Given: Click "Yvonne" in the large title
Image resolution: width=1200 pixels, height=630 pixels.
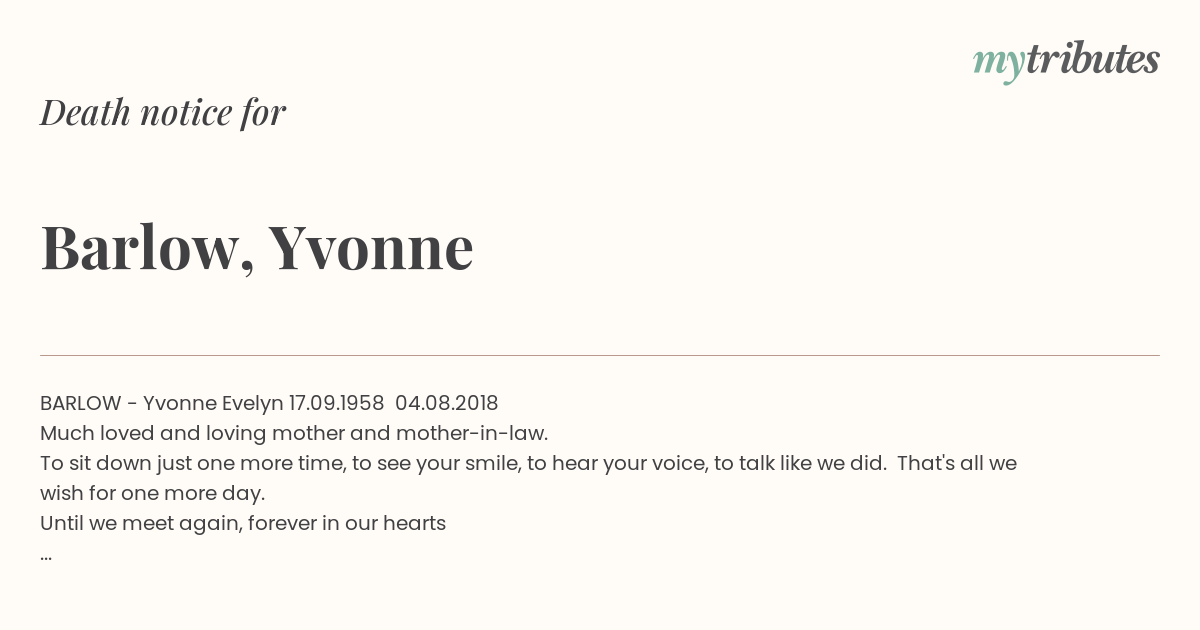Looking at the screenshot, I should (371, 246).
